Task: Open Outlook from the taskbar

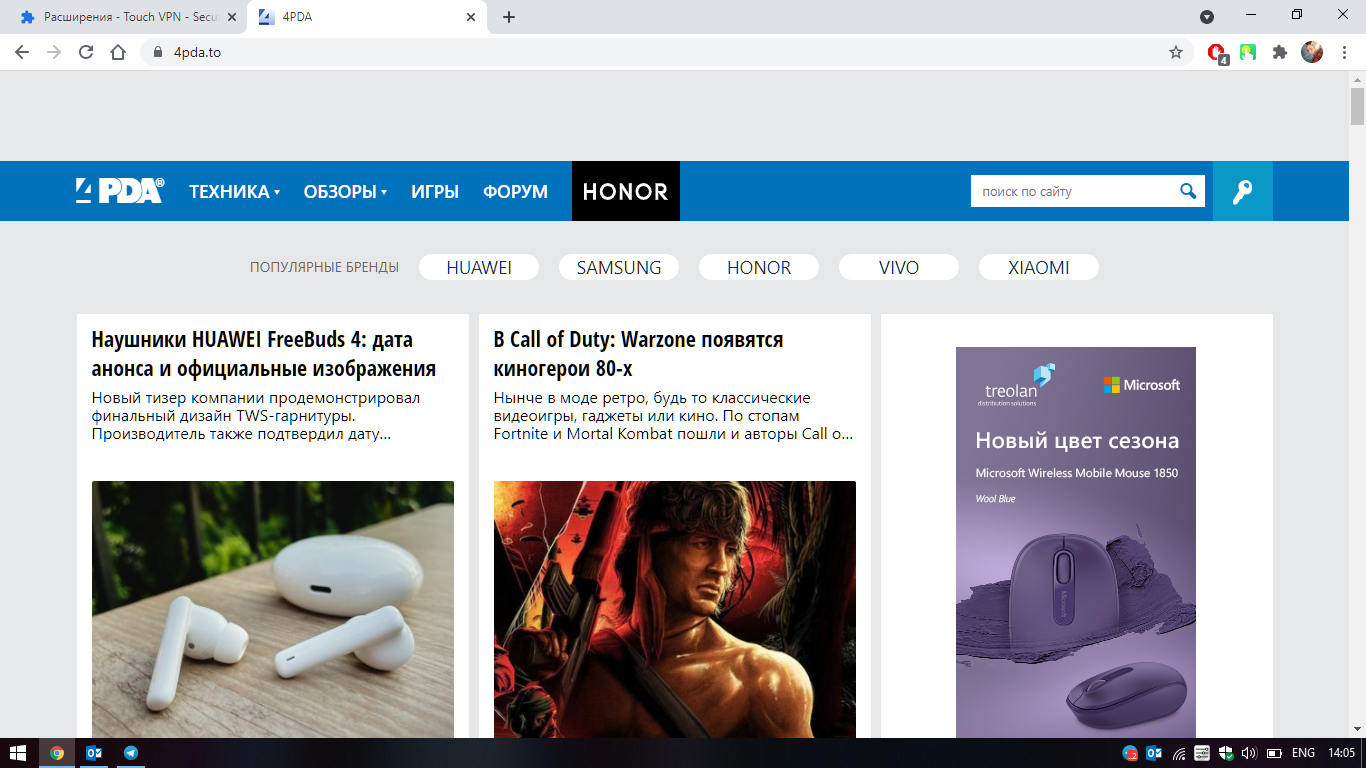Action: [x=94, y=753]
